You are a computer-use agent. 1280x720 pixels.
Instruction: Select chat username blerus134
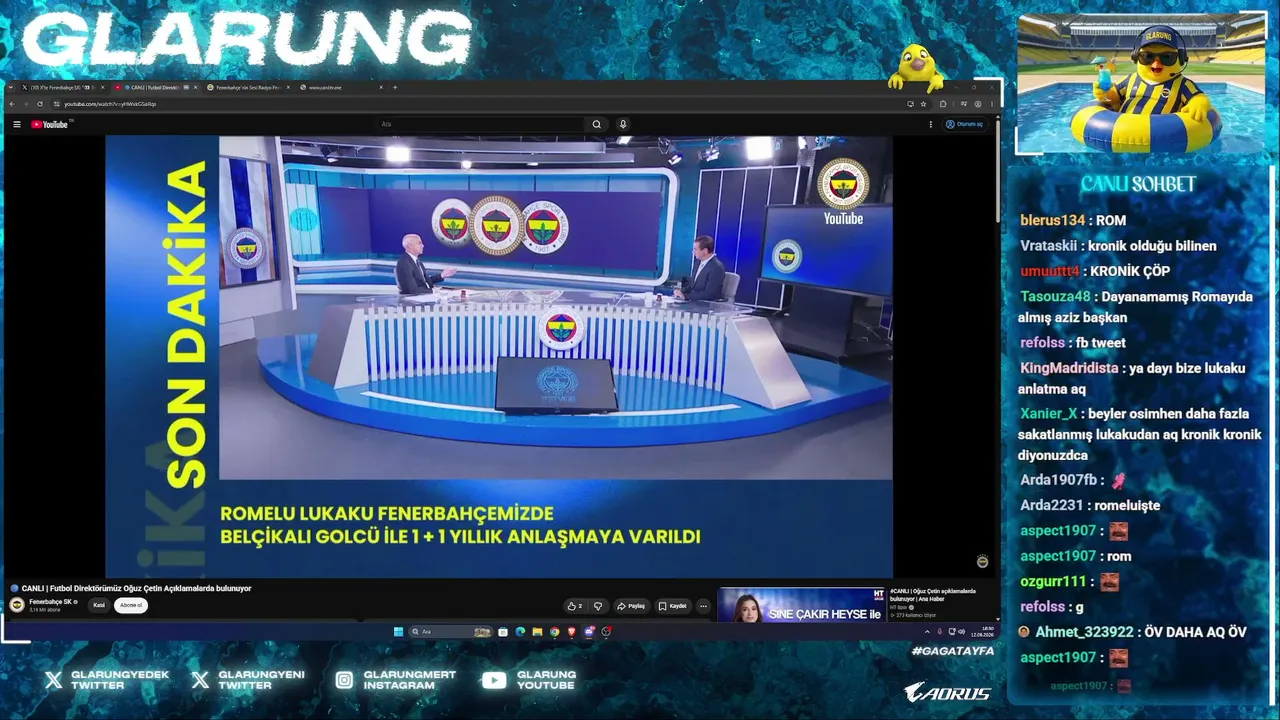(x=1052, y=220)
